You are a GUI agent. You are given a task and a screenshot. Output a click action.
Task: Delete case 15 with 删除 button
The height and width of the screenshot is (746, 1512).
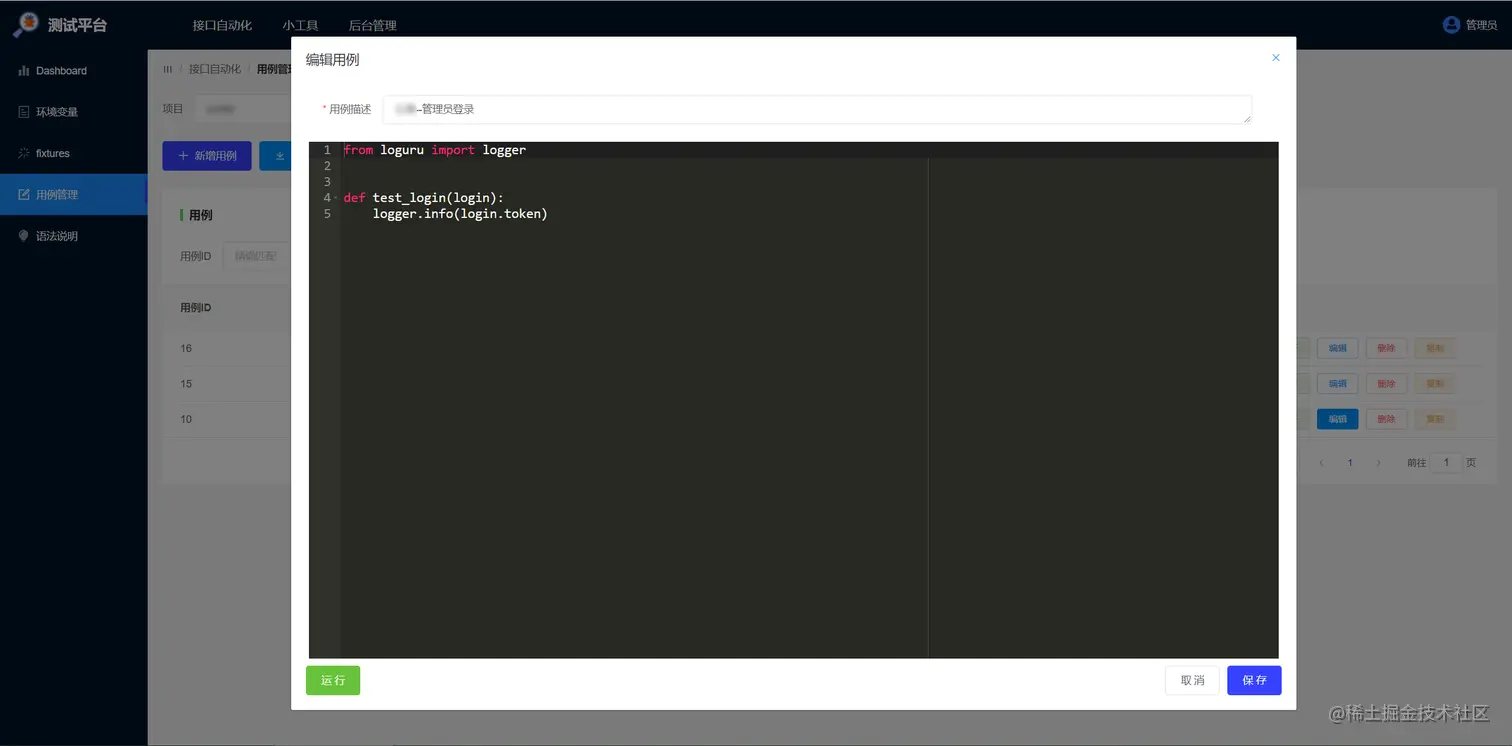(1386, 383)
